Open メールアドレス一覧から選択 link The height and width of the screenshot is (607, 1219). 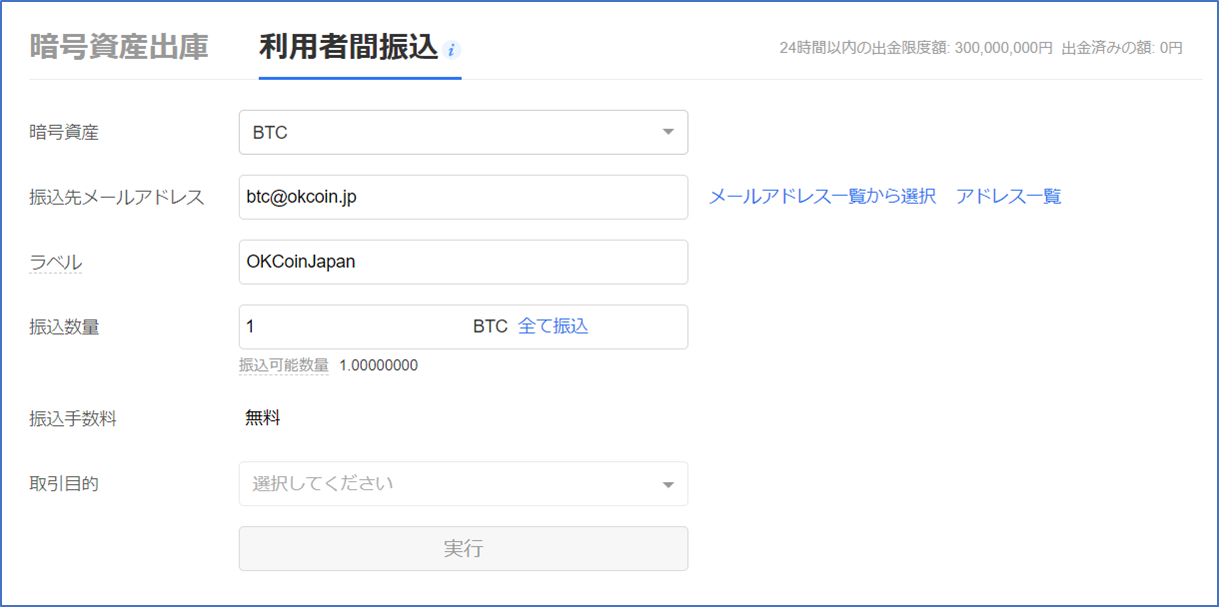point(822,197)
